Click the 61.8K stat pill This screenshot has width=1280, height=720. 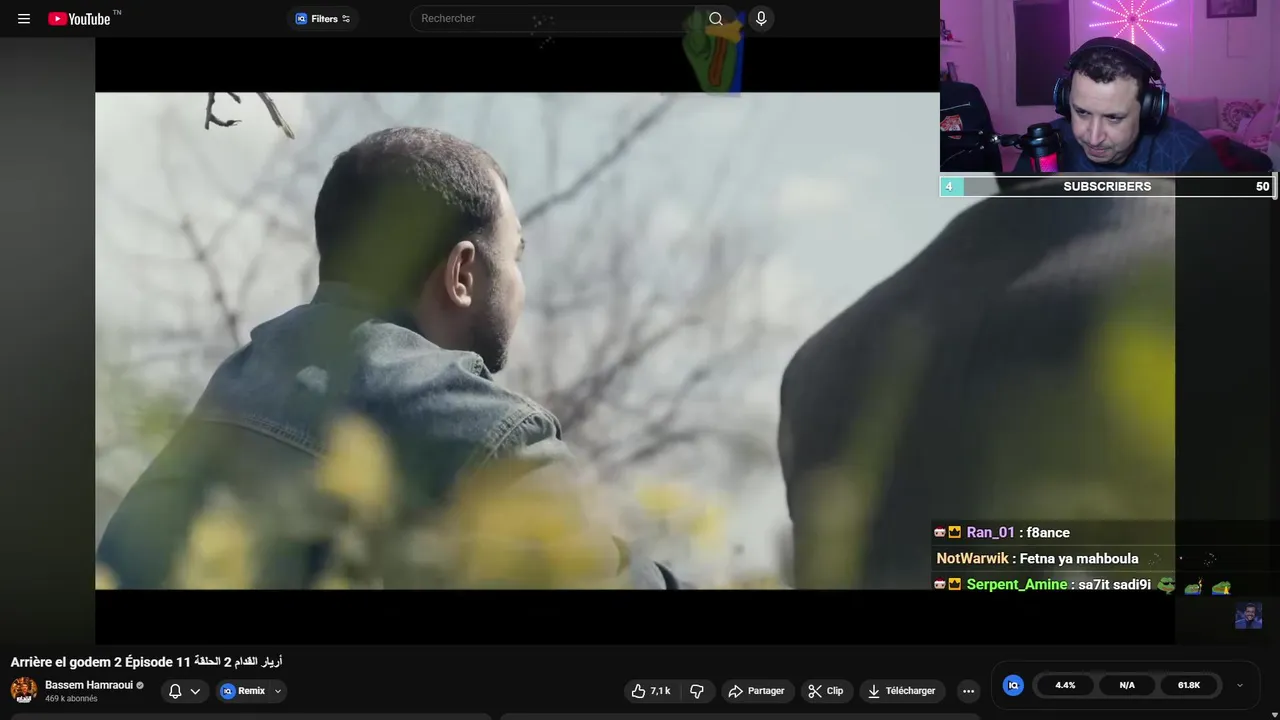[1189, 685]
